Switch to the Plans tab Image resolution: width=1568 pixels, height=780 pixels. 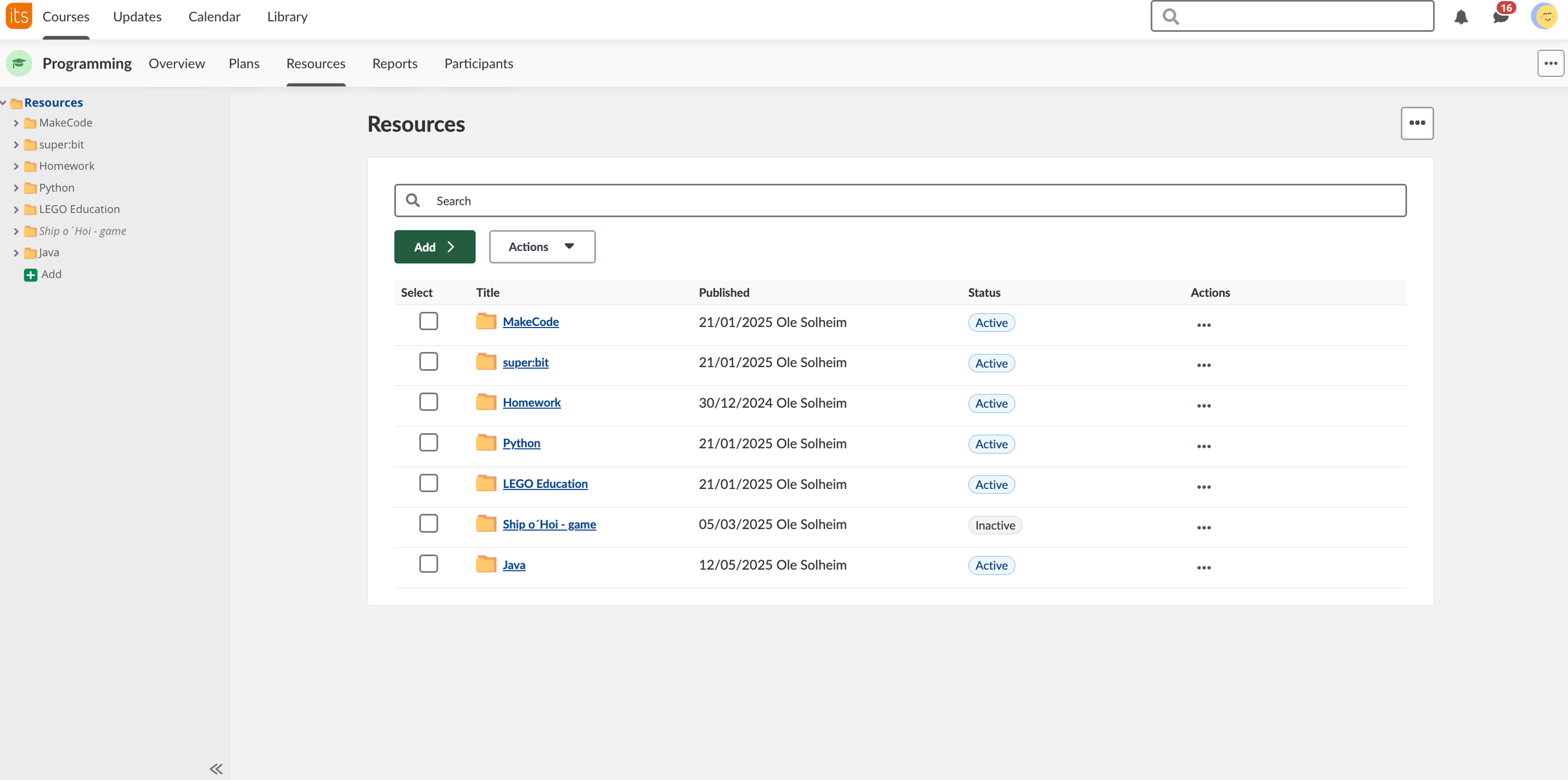tap(244, 63)
